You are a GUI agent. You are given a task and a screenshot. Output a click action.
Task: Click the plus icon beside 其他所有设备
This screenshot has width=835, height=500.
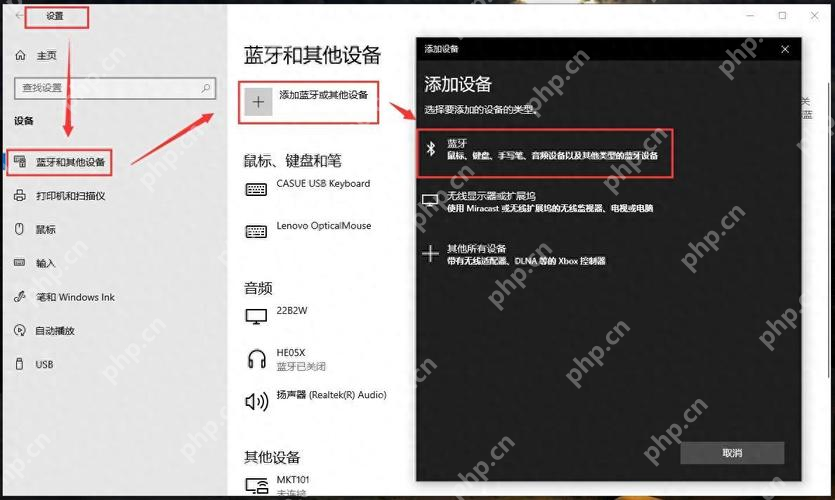point(430,253)
